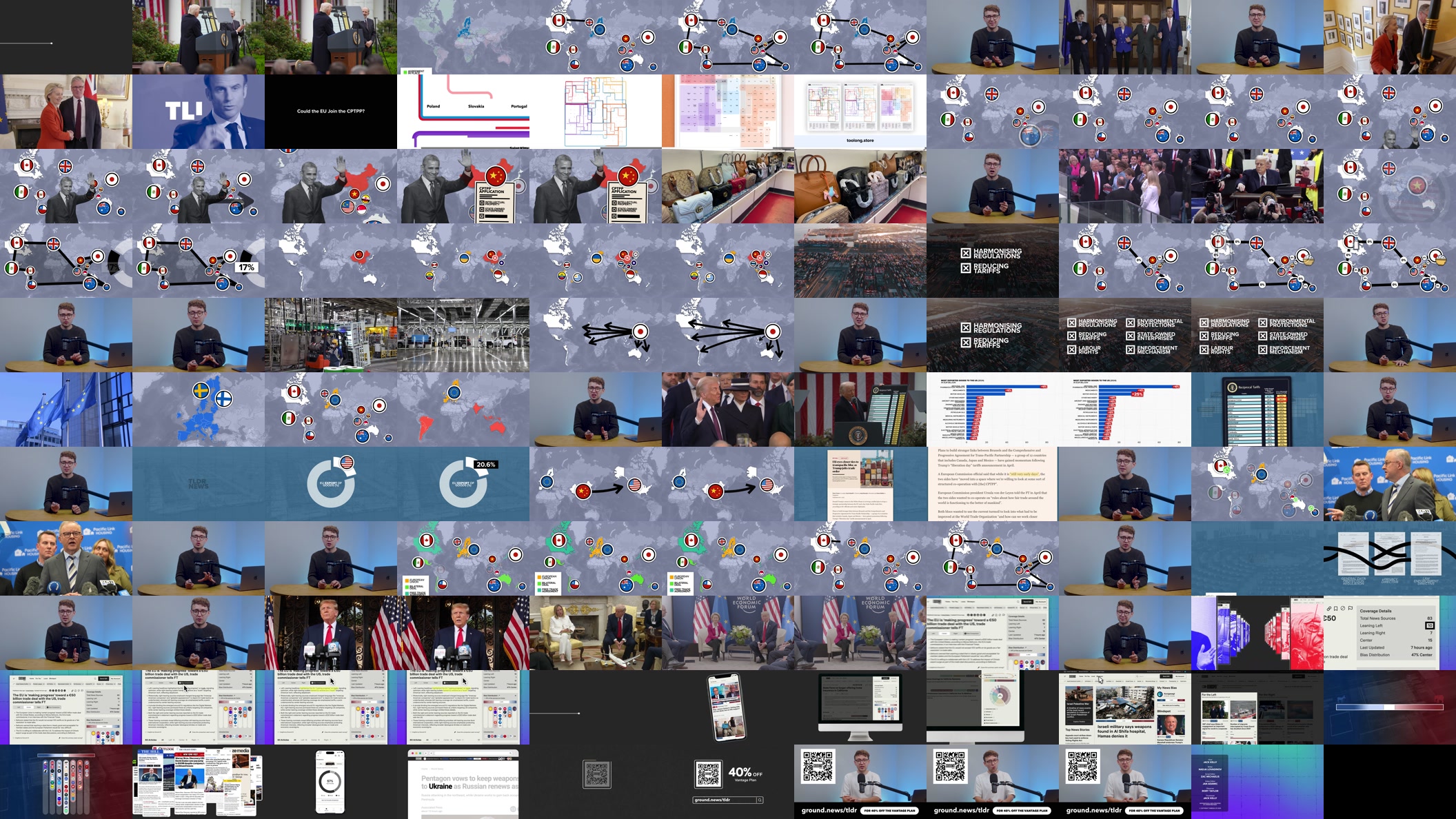Select the donut chart showing 20.6%
1456x819 pixels.
pos(463,484)
